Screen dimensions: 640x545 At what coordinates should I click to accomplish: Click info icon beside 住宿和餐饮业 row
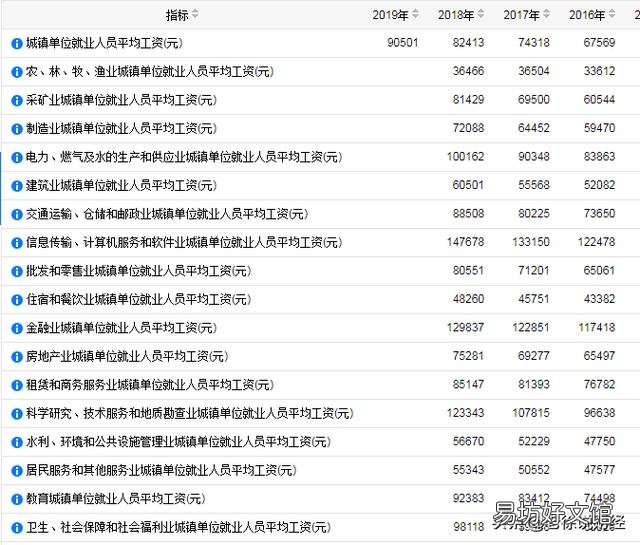click(x=16, y=300)
